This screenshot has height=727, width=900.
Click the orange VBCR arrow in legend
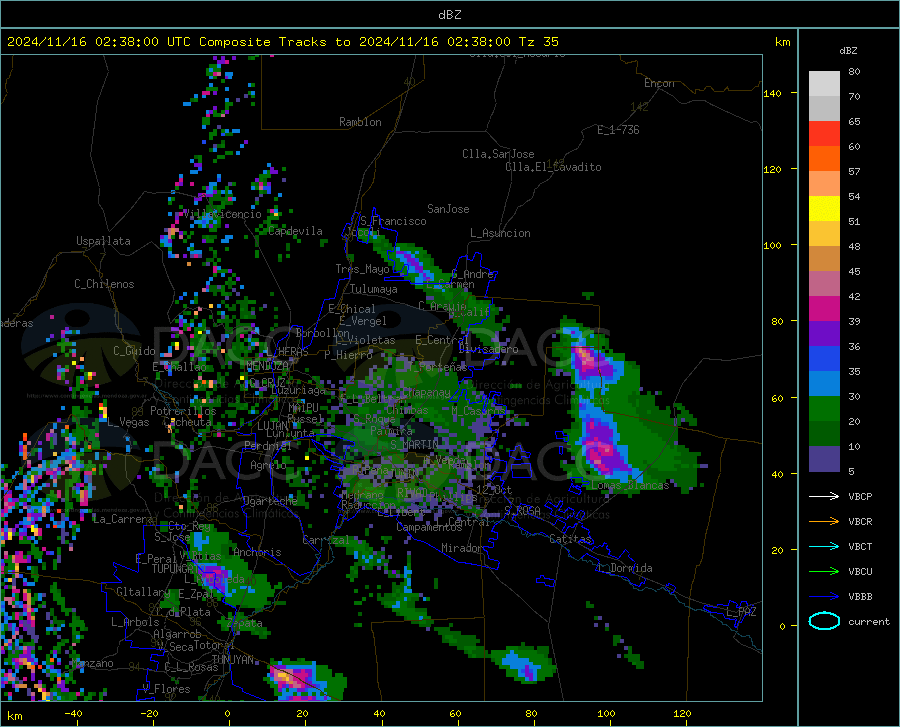click(x=824, y=522)
